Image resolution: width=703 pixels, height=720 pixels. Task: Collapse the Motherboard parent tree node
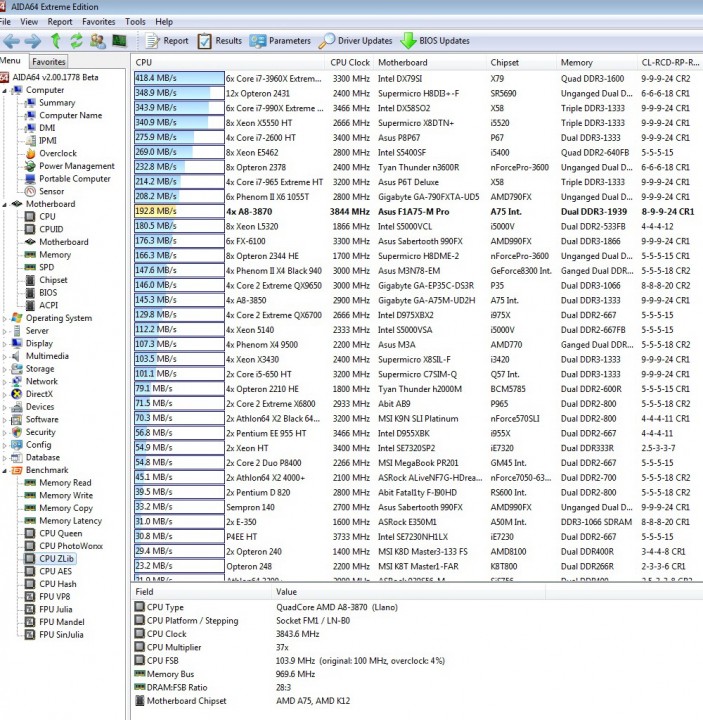coord(5,204)
